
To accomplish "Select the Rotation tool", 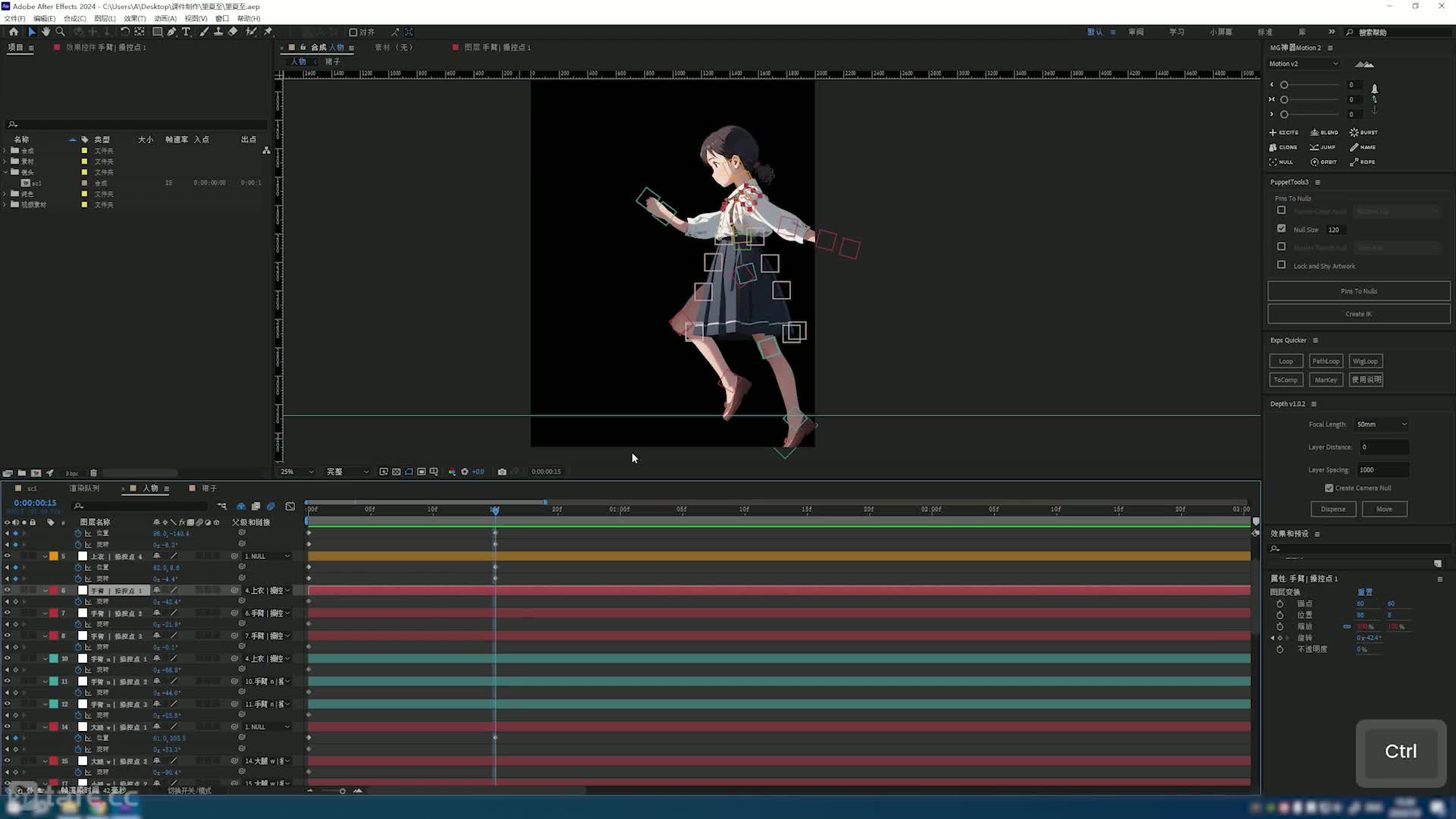I will [125, 32].
